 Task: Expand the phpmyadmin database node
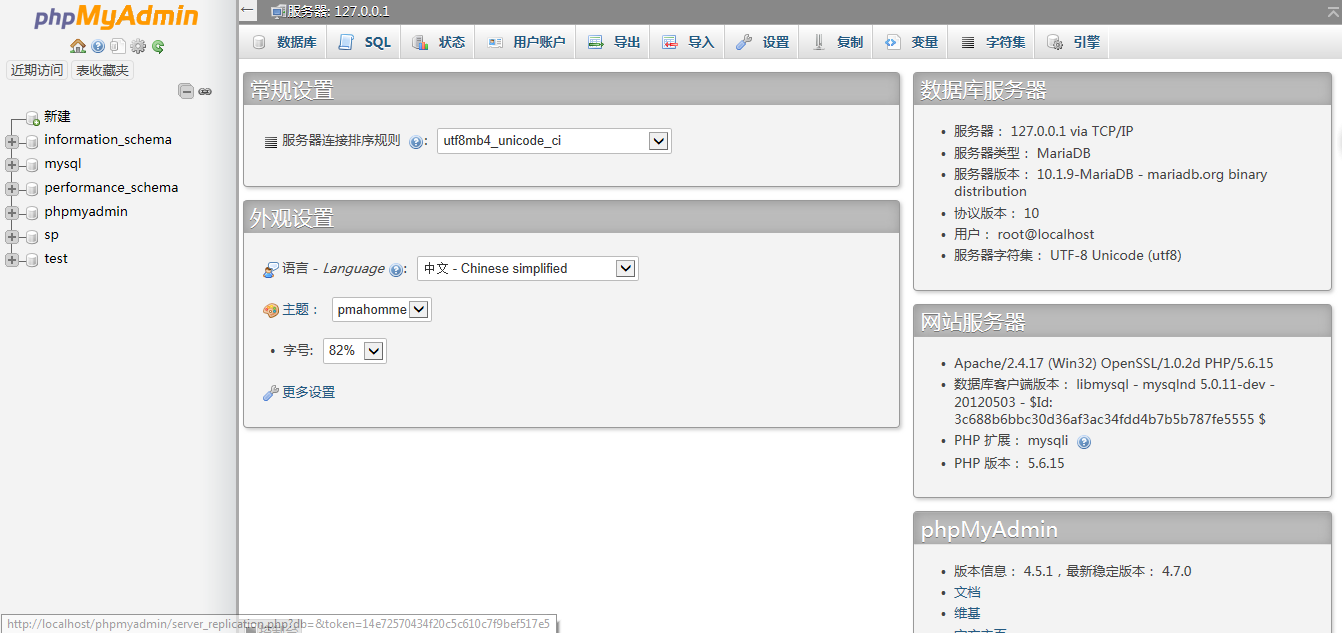pos(12,213)
